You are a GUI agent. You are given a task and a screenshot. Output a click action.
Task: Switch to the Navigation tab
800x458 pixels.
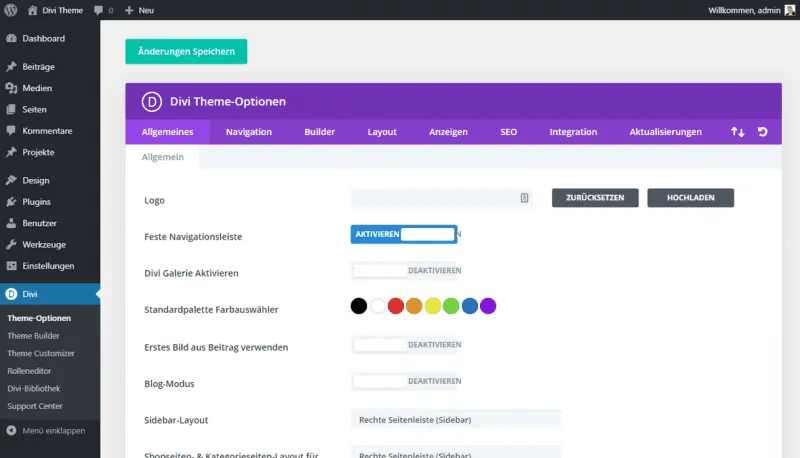point(249,132)
